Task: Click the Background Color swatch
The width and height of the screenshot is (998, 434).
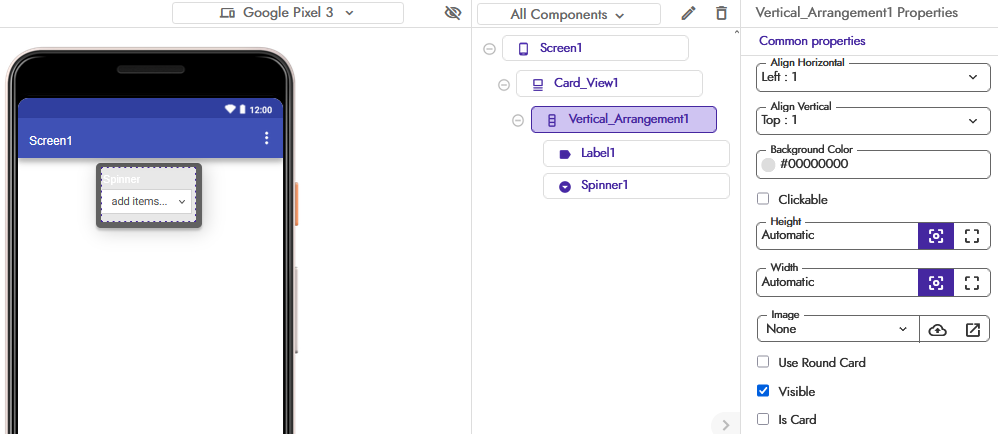Action: pos(769,164)
